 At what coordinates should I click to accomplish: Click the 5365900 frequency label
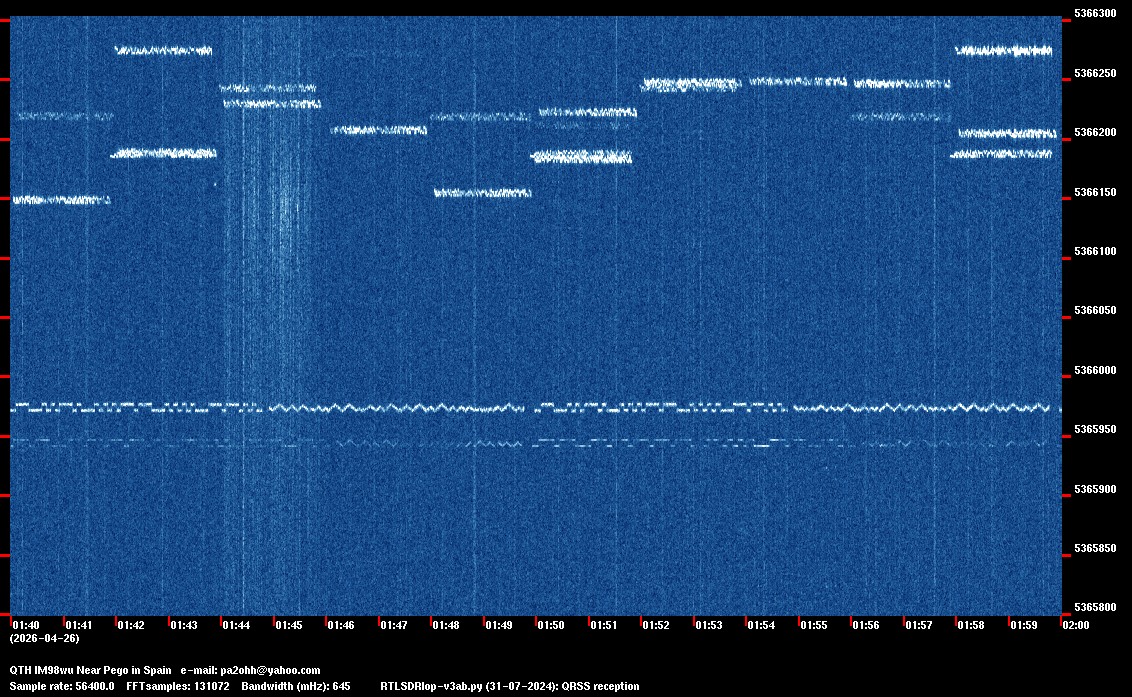pos(1095,489)
